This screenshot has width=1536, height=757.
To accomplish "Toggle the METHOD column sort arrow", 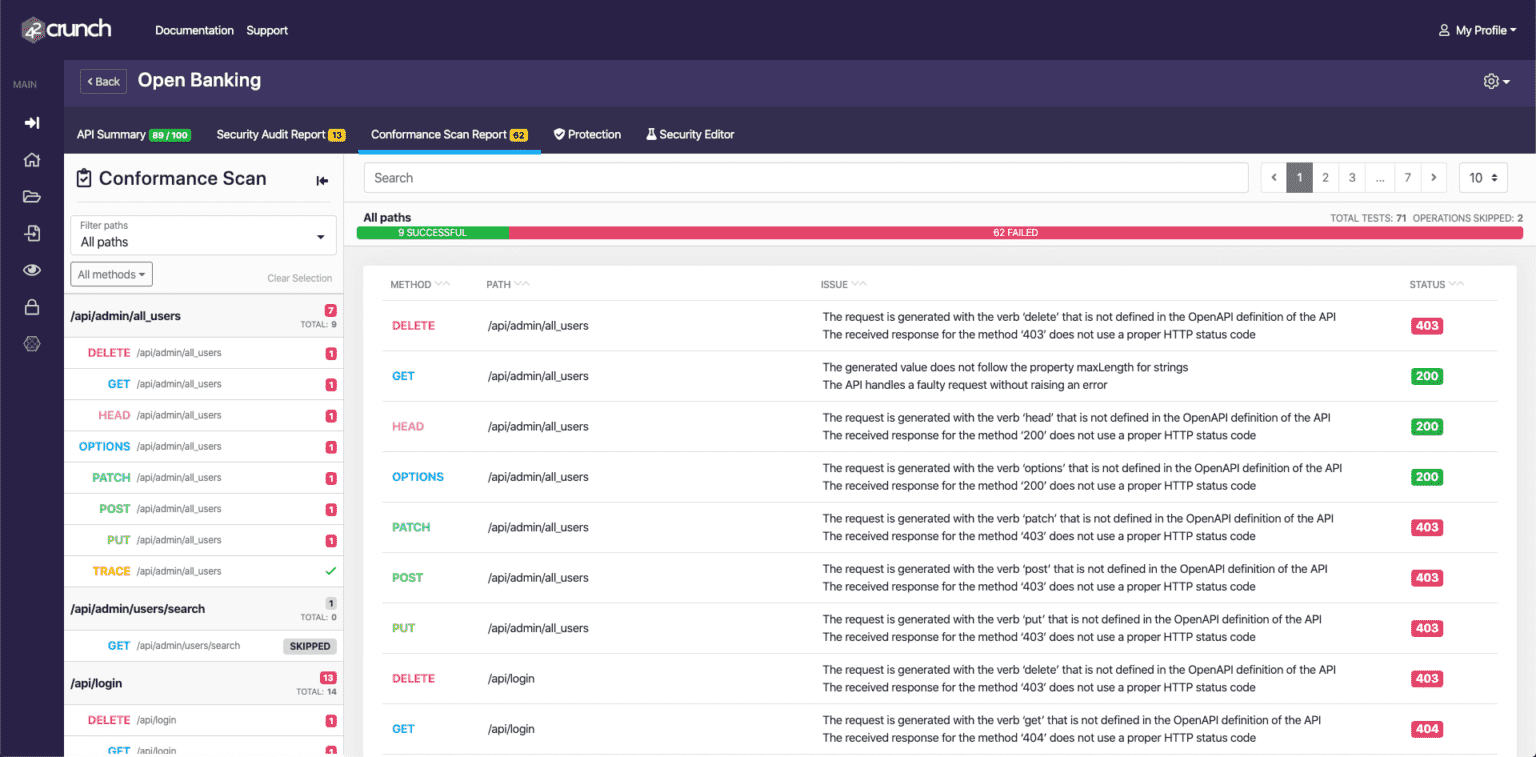I will 441,284.
